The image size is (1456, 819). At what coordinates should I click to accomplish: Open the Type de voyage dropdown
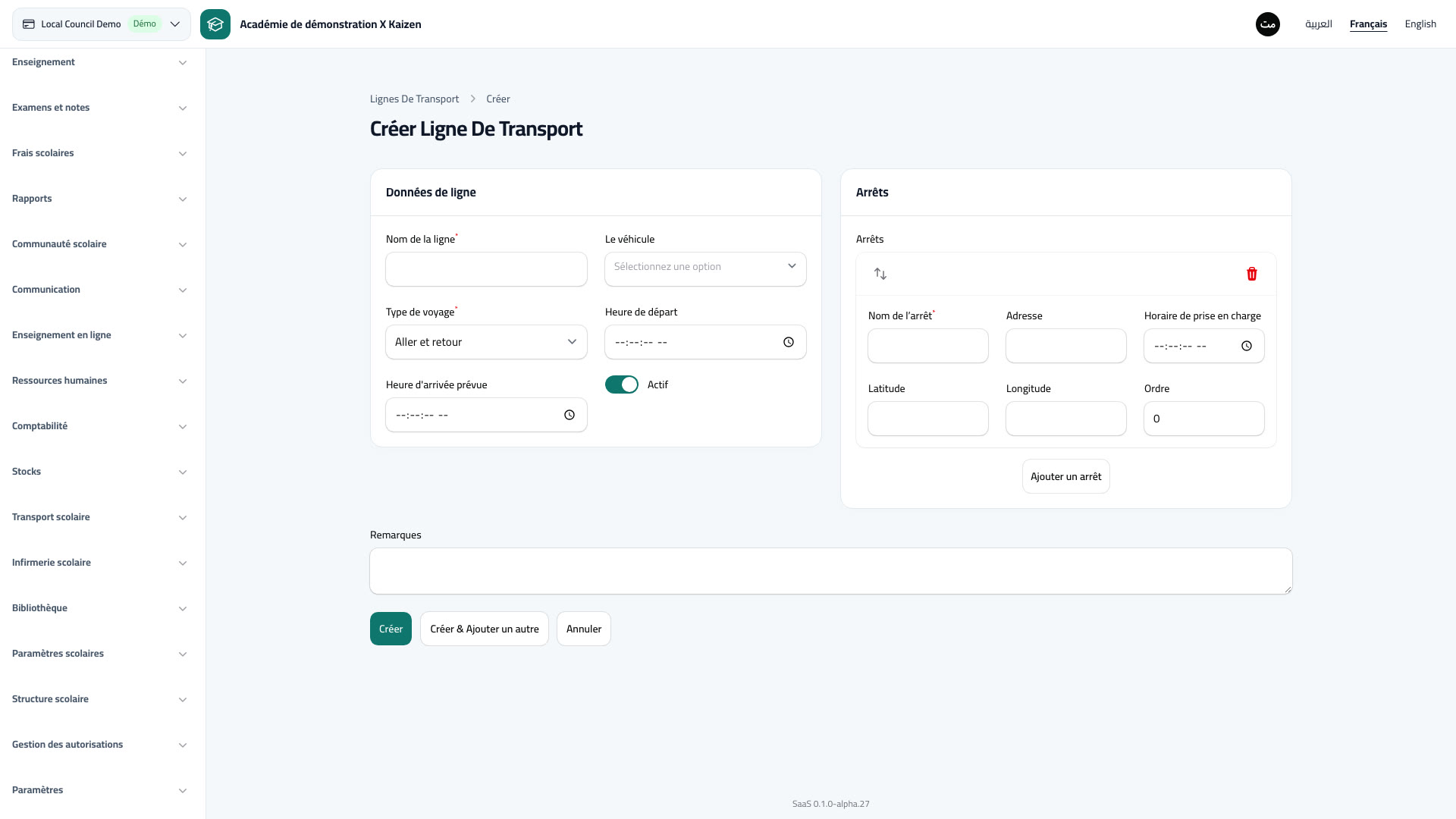(486, 342)
